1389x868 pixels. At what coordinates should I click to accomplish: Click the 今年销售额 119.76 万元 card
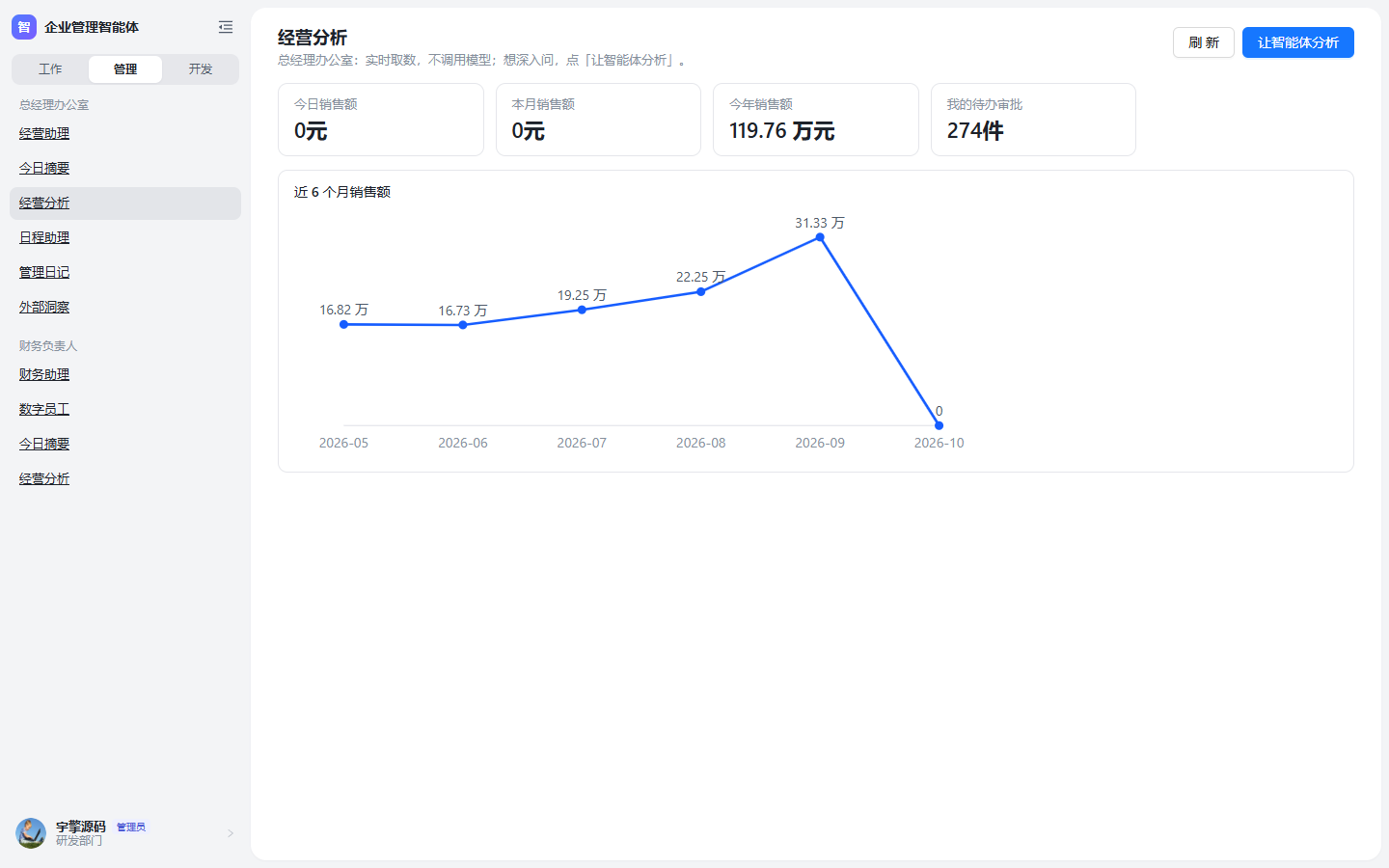click(816, 120)
